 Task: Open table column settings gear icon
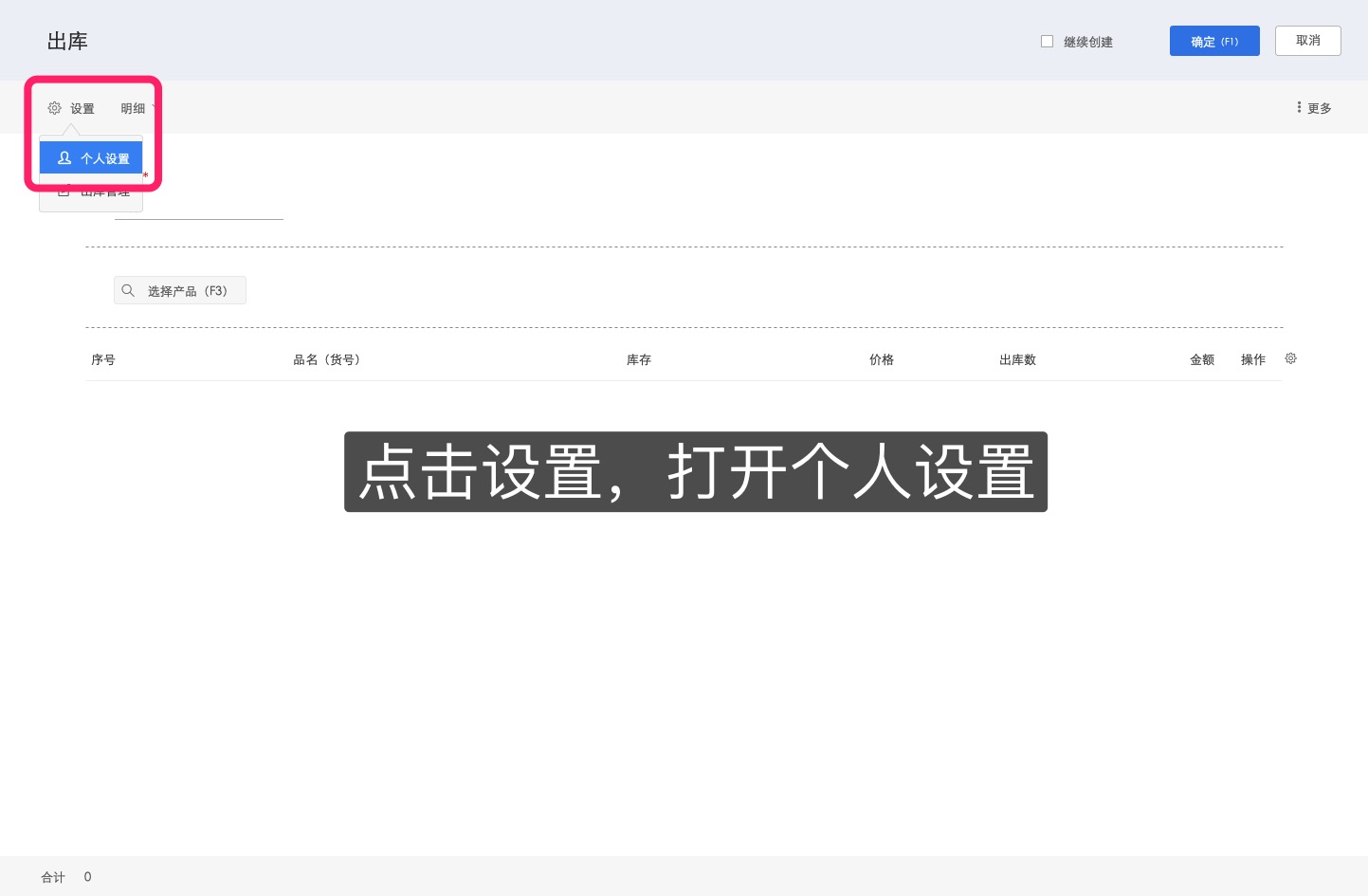(x=1290, y=358)
